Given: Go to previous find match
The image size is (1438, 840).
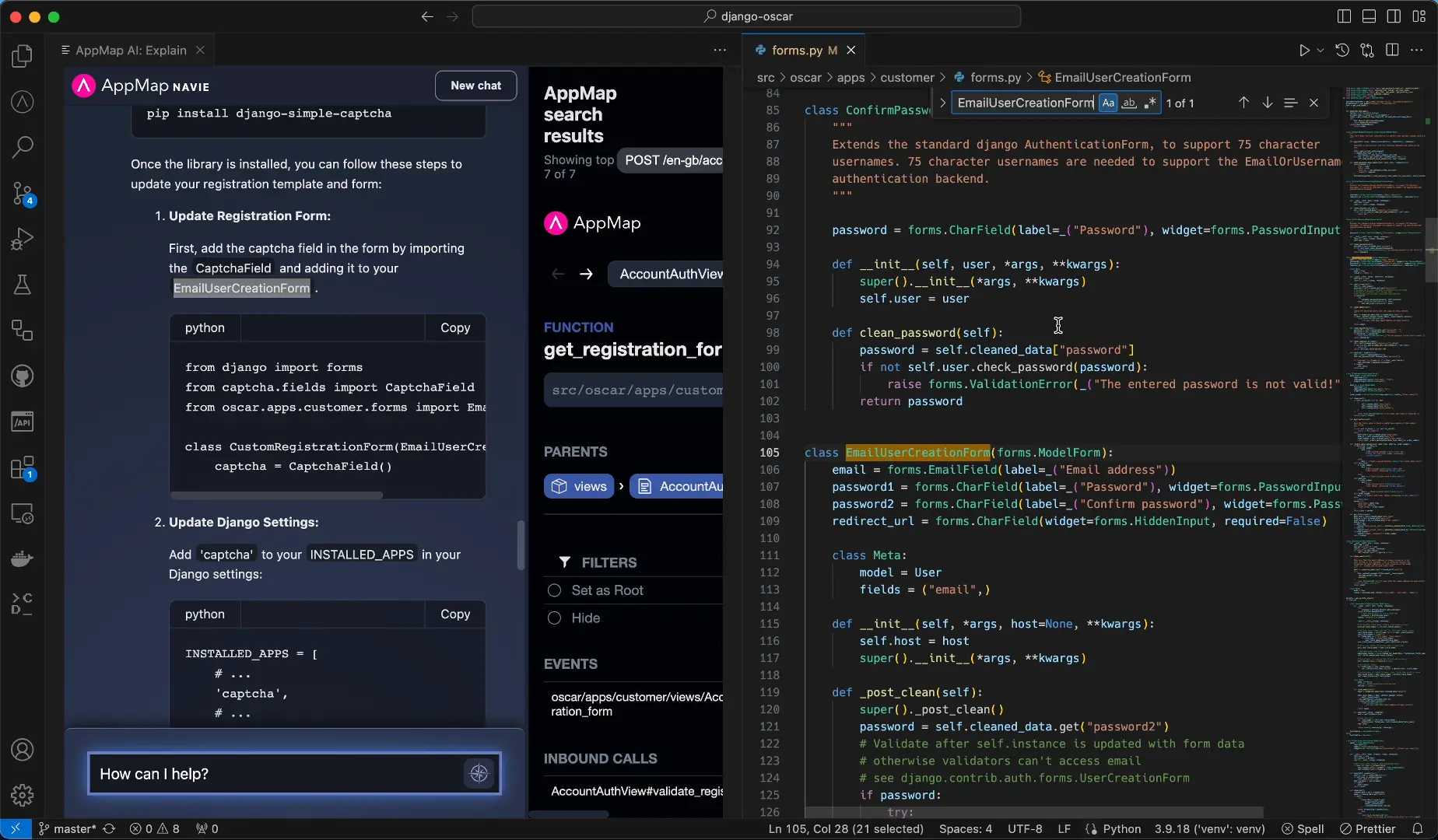Looking at the screenshot, I should click(x=1243, y=103).
